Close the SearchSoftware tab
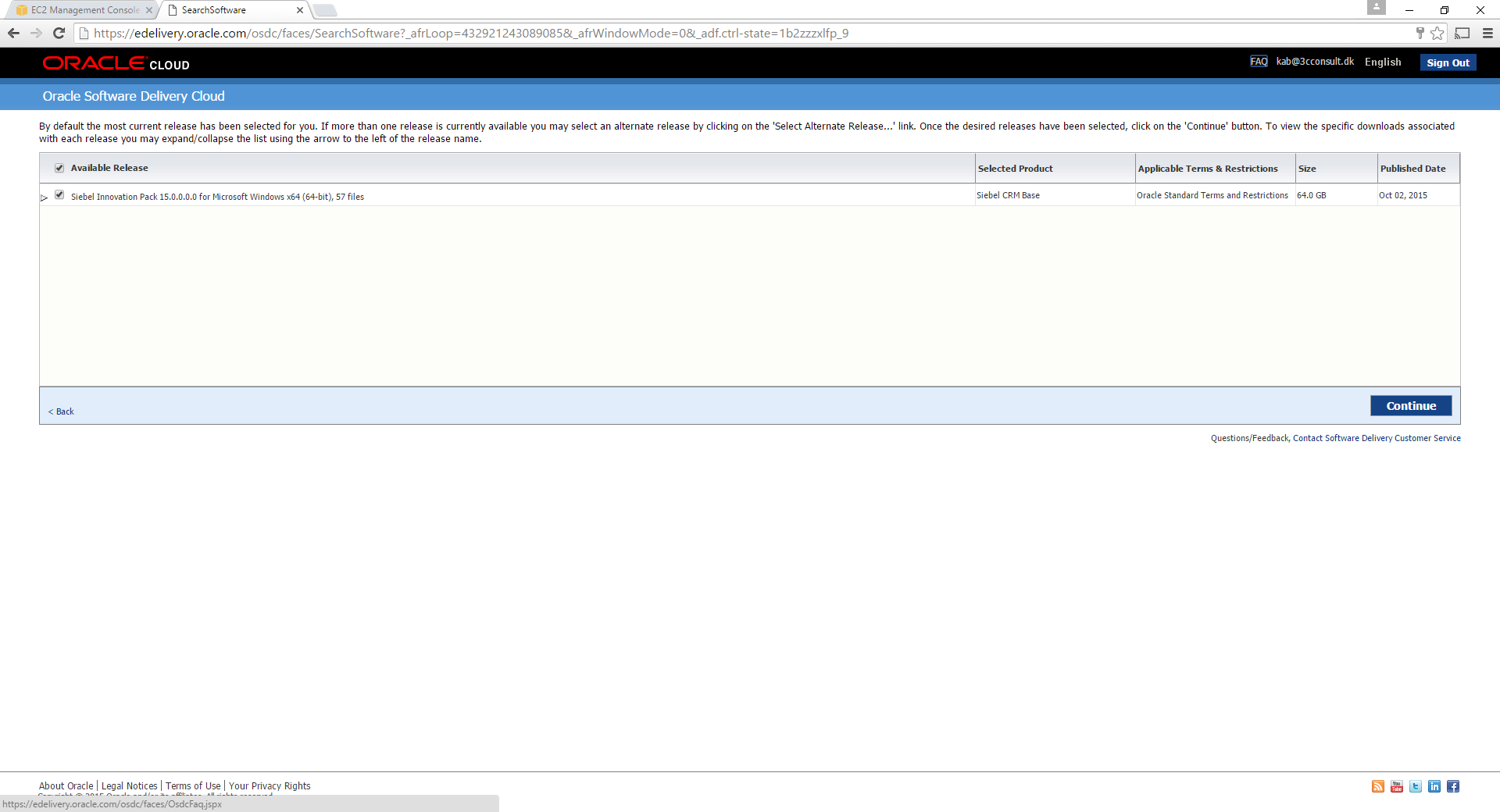Screen dimensions: 1500x812 (300, 10)
